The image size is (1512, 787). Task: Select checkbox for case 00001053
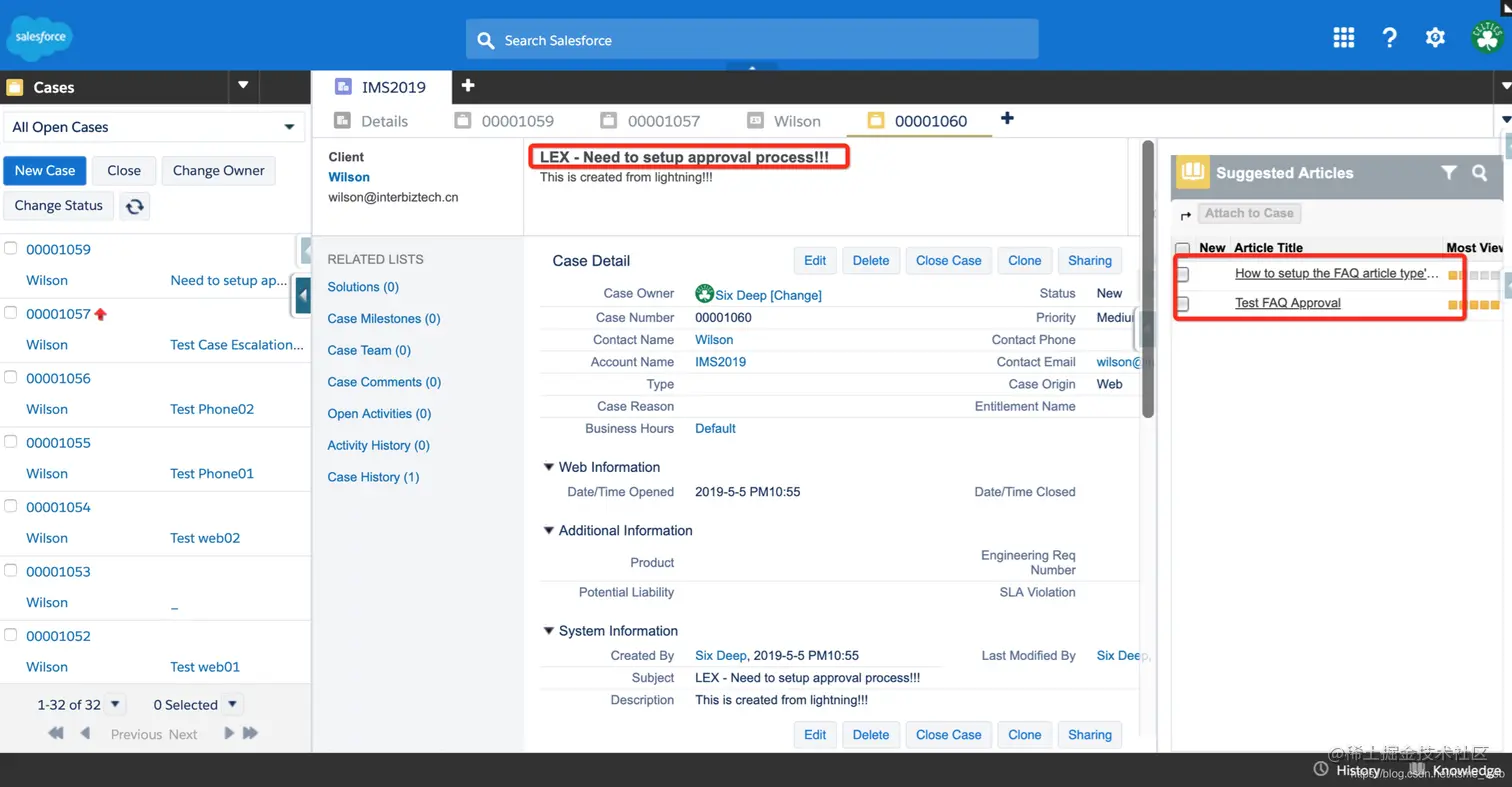tap(11, 570)
